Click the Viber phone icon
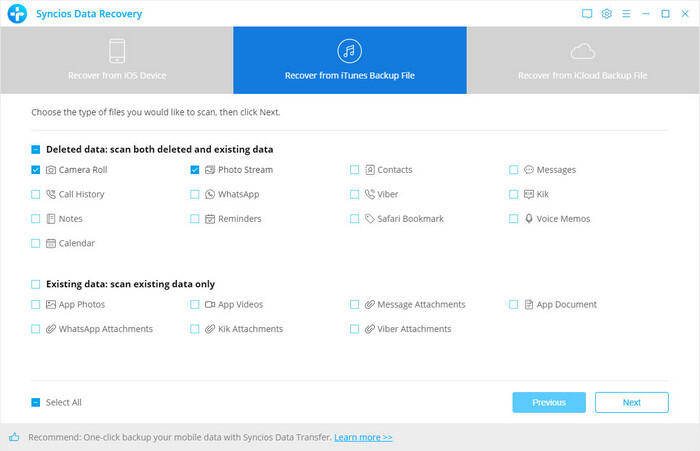The image size is (700, 451). (369, 194)
